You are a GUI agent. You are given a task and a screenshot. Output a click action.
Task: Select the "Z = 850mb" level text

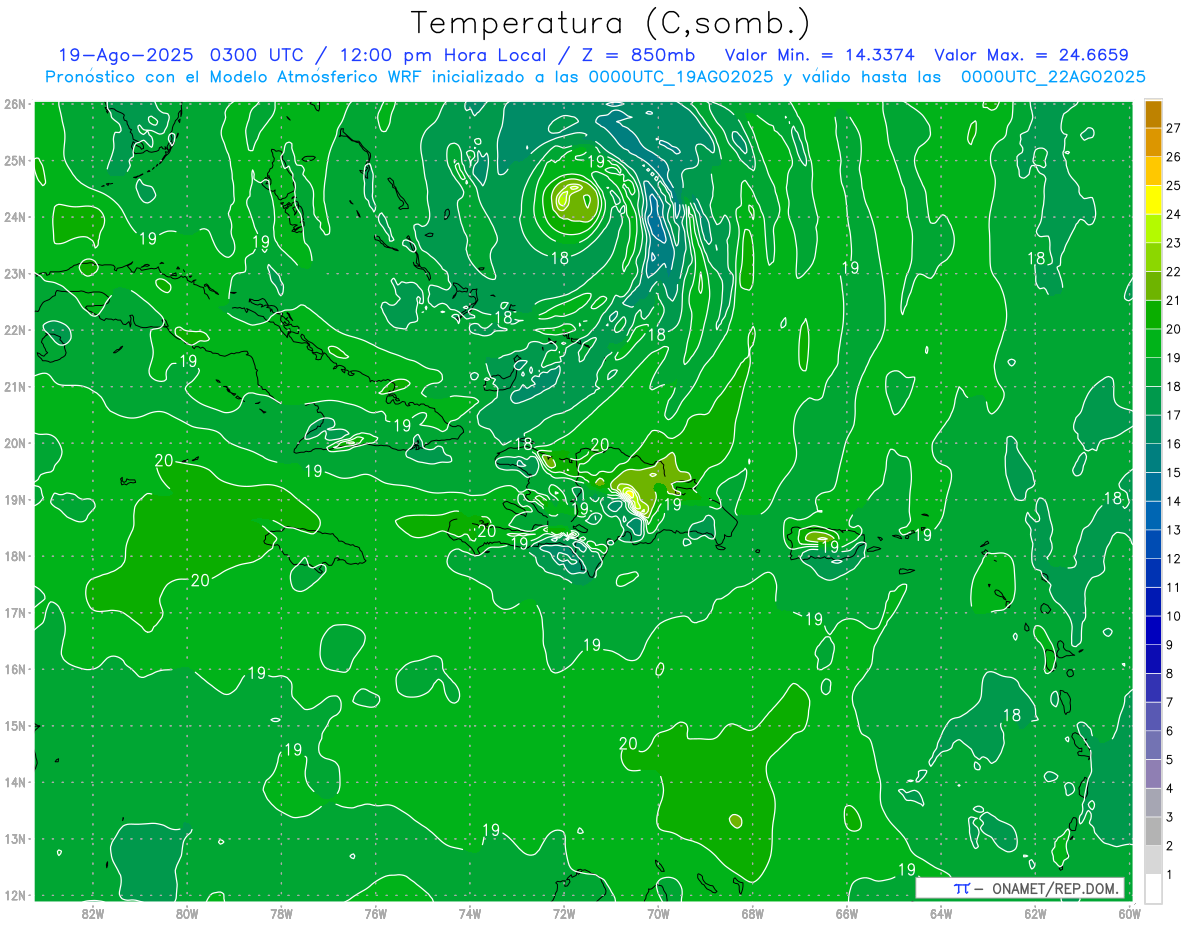pos(639,55)
